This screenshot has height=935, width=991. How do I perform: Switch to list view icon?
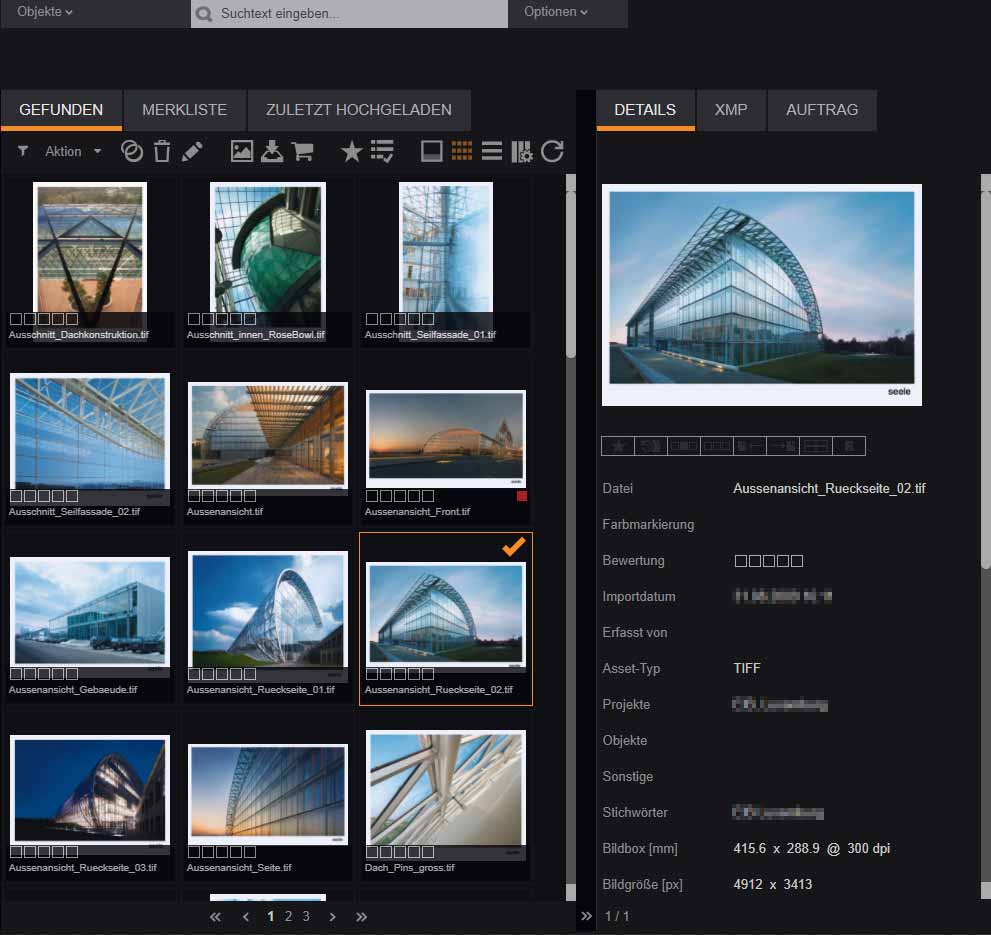[x=492, y=152]
